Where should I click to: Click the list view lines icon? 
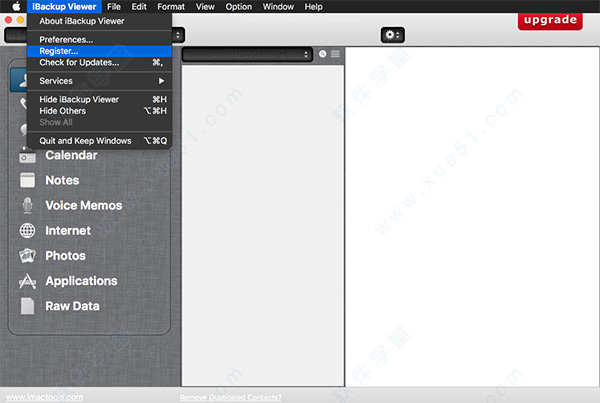tap(335, 54)
